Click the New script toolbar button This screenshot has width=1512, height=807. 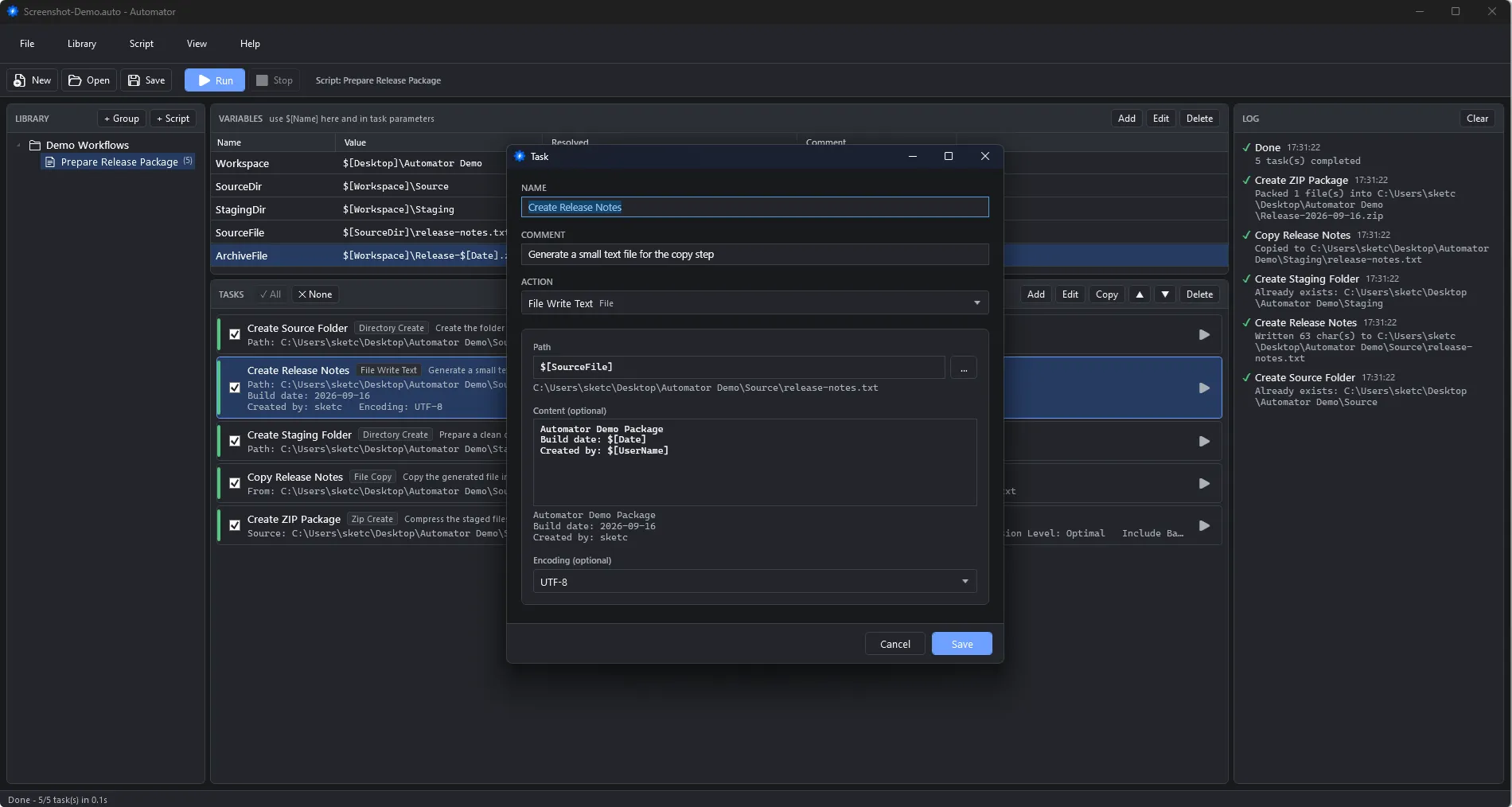33,80
